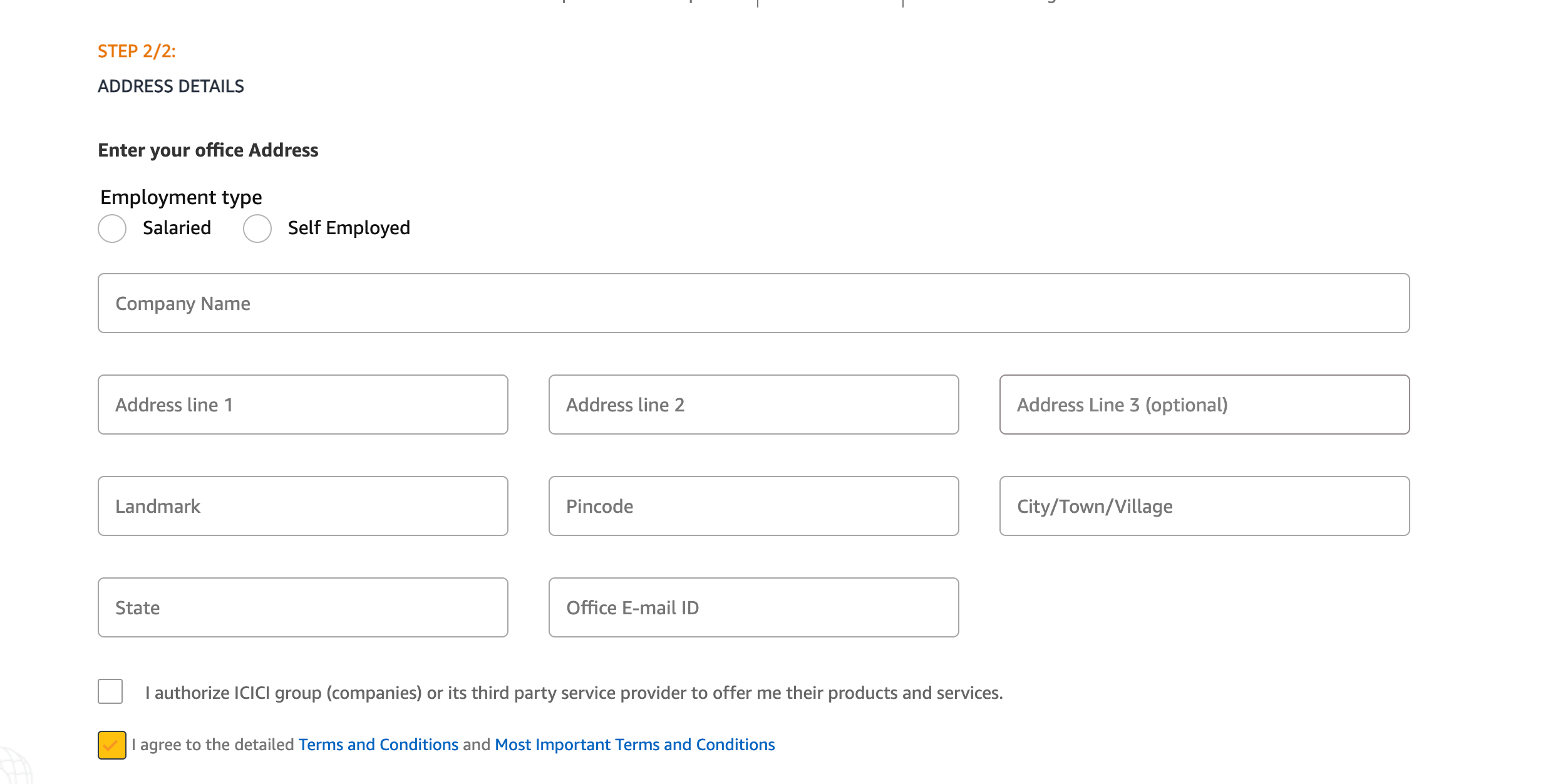Open Most Important Terms and Conditions
This screenshot has width=1543, height=784.
(634, 745)
